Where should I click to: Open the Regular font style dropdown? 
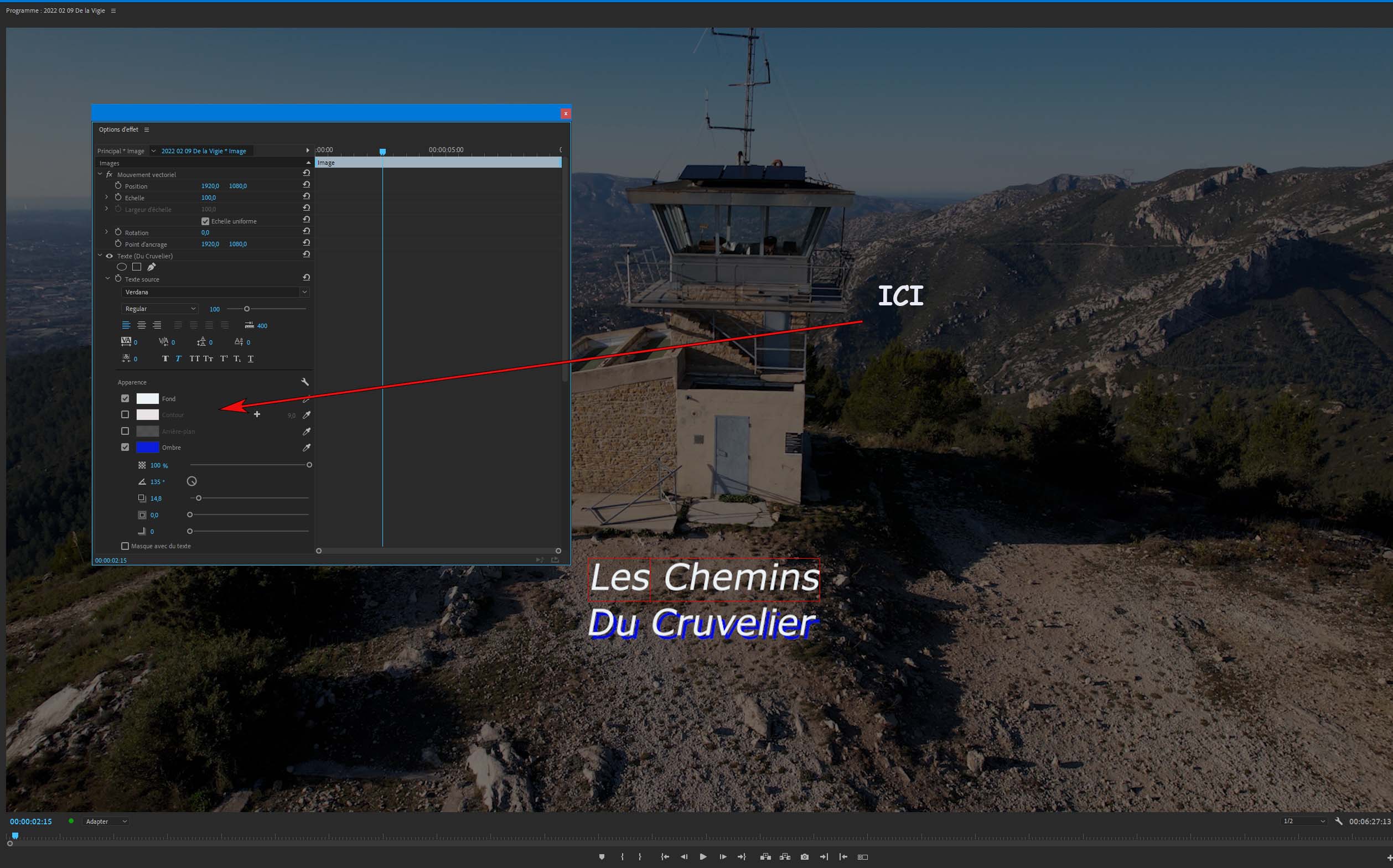(x=159, y=309)
